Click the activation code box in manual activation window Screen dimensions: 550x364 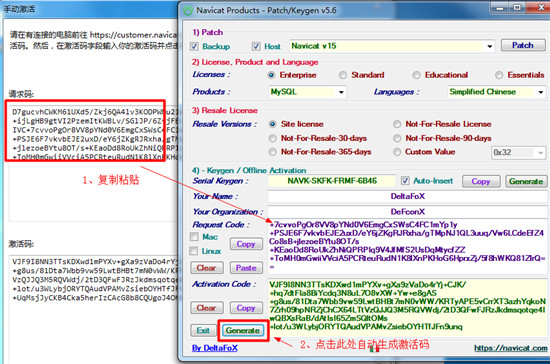93,309
